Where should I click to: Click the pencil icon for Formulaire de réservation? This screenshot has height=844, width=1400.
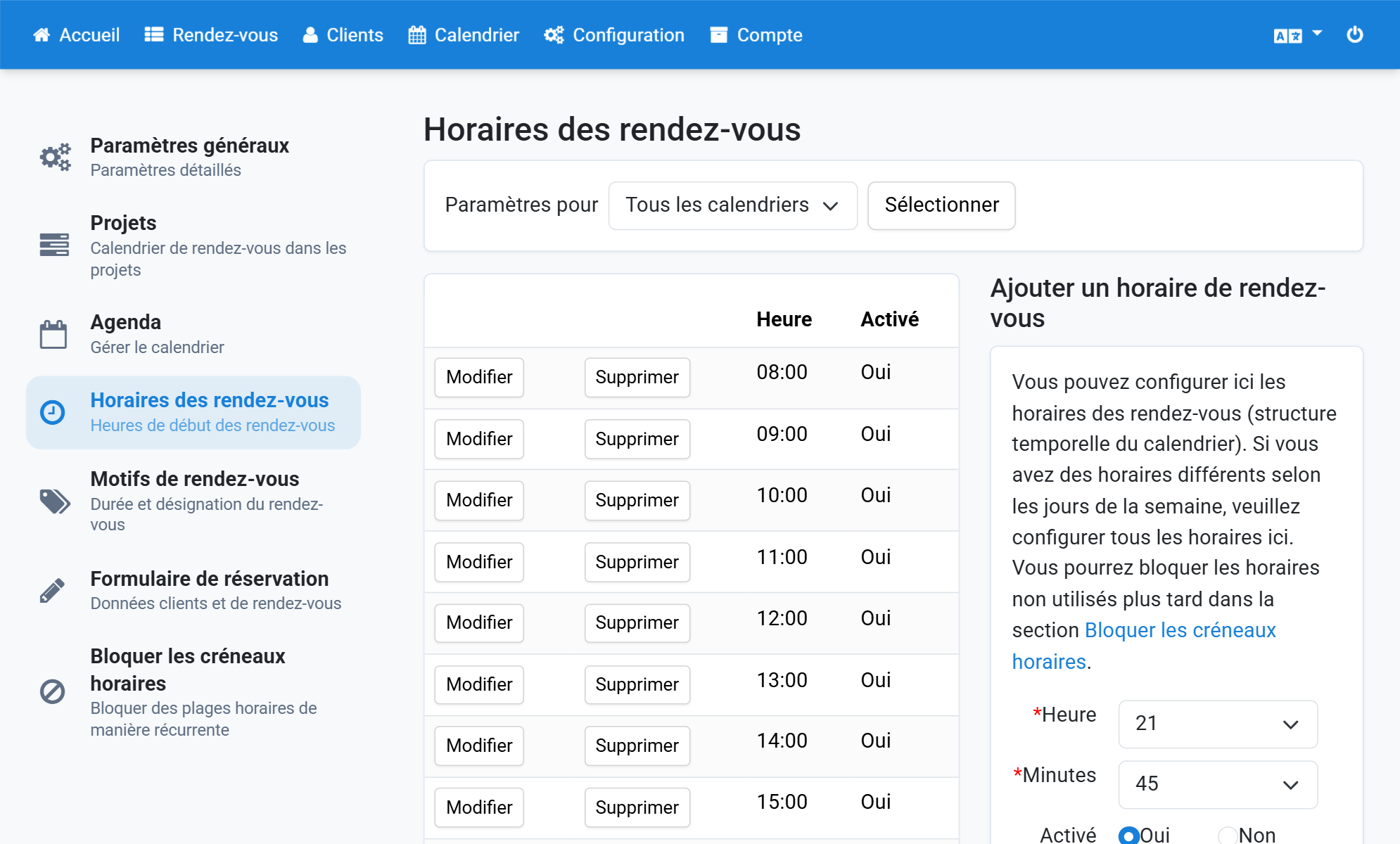coord(53,591)
